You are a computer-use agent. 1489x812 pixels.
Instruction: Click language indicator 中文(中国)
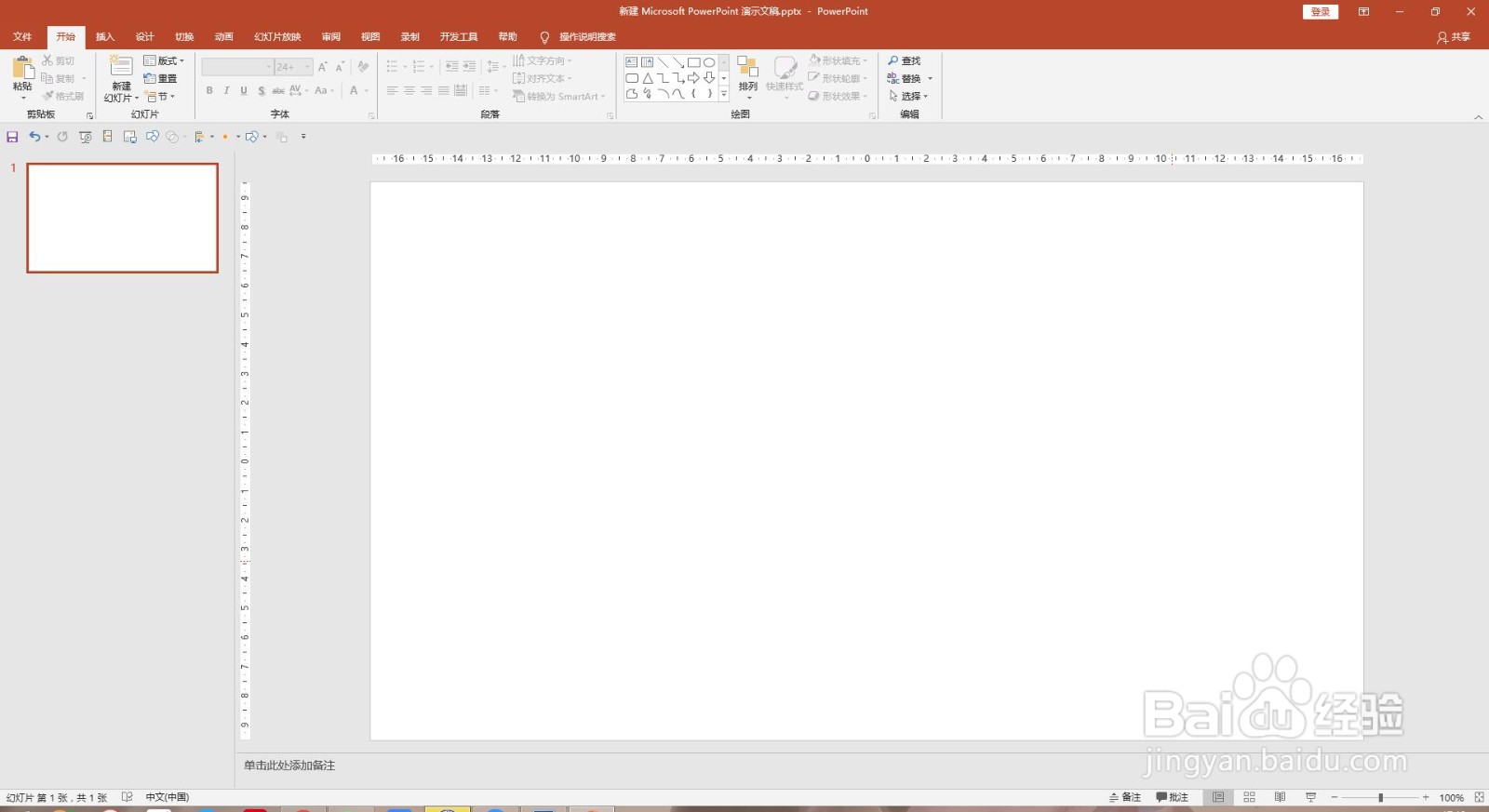[168, 797]
